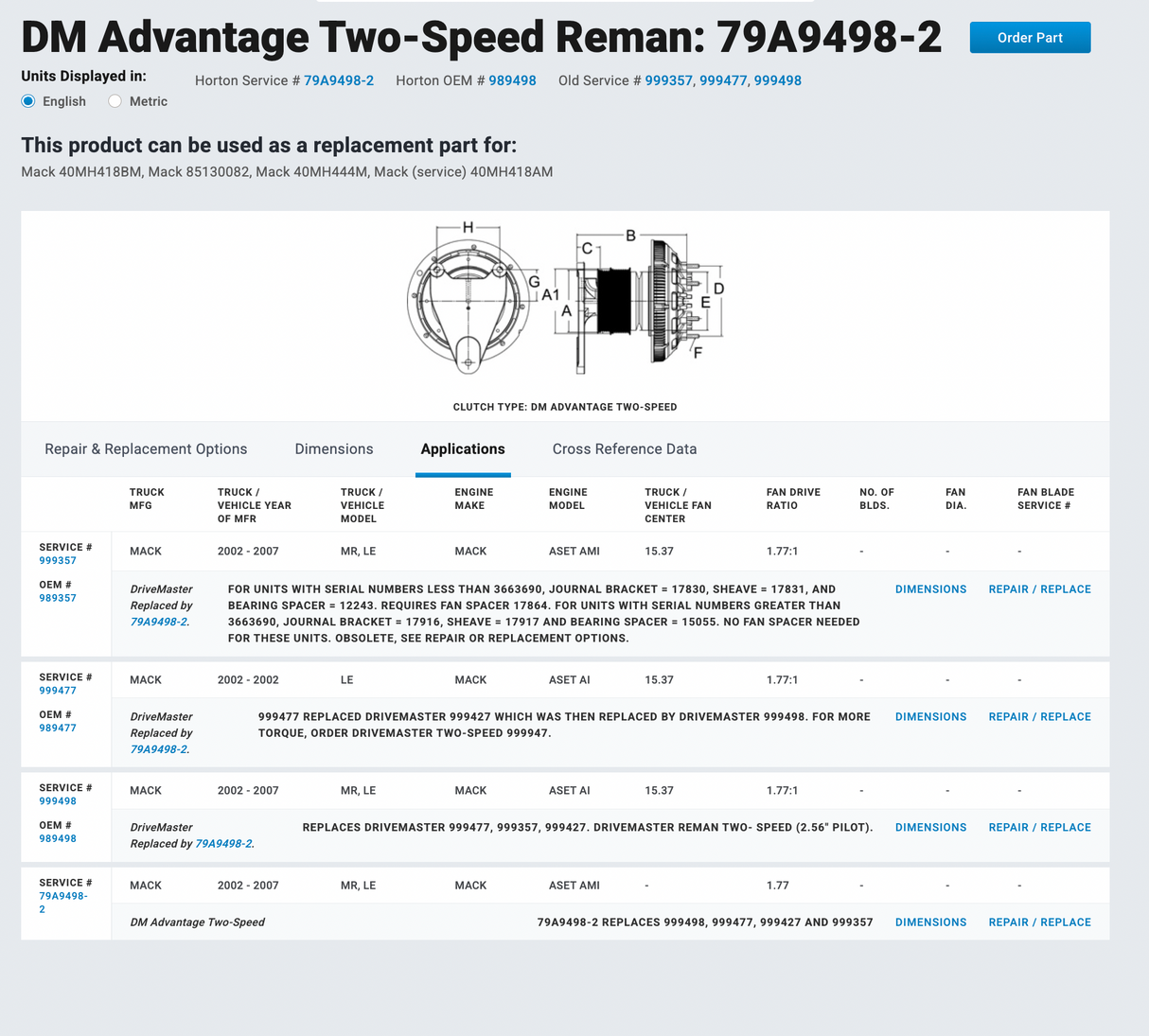The image size is (1149, 1036).
Task: Open OEM number 989357 link in table
Action: click(x=58, y=598)
